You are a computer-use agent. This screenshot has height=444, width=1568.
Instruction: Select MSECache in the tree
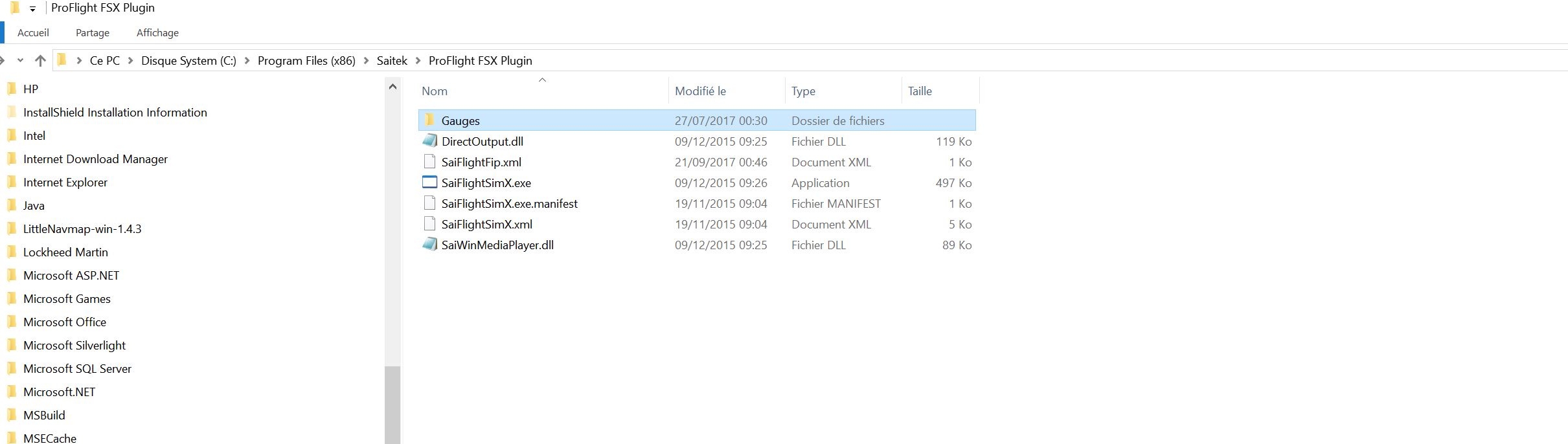click(x=50, y=438)
